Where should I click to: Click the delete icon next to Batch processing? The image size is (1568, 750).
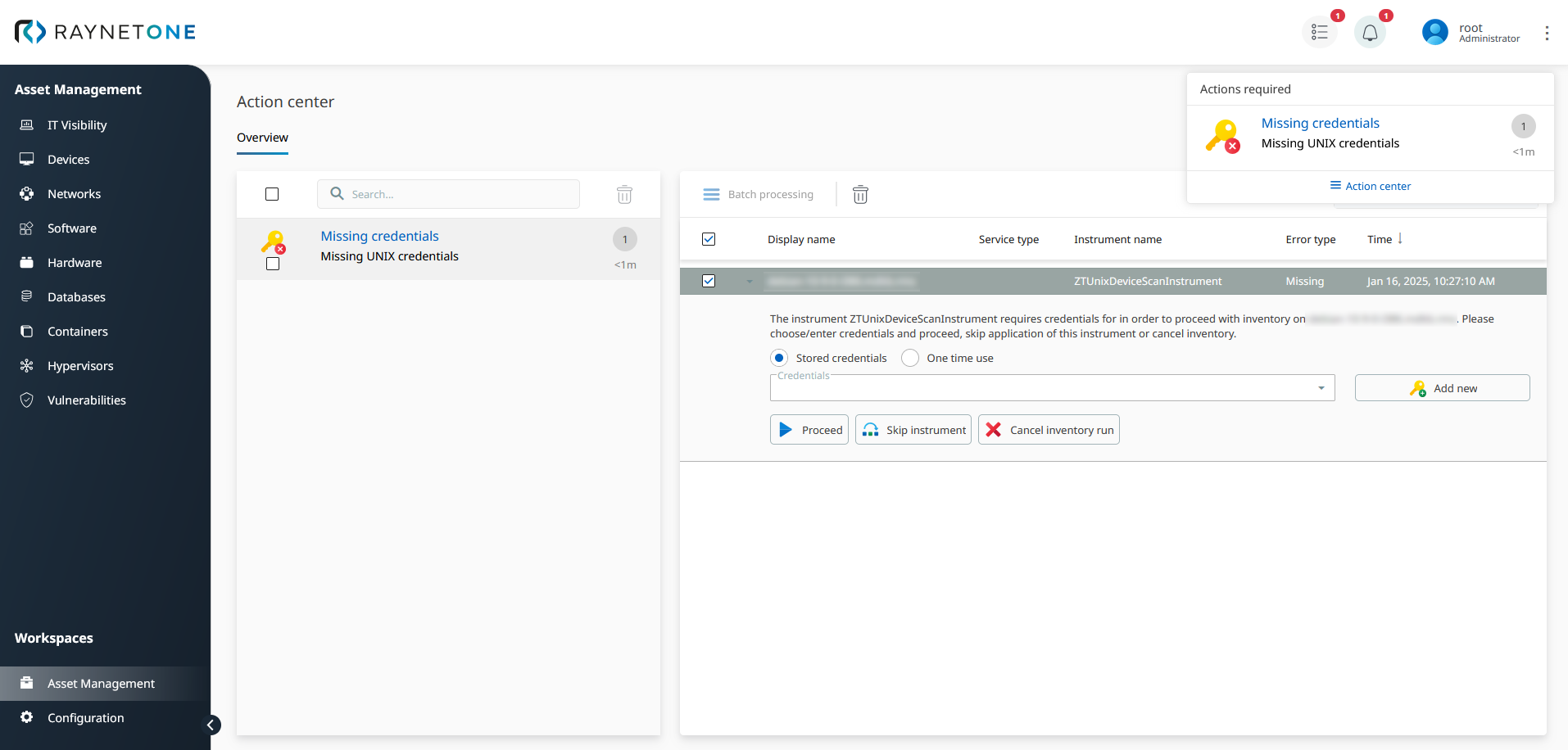coord(860,195)
